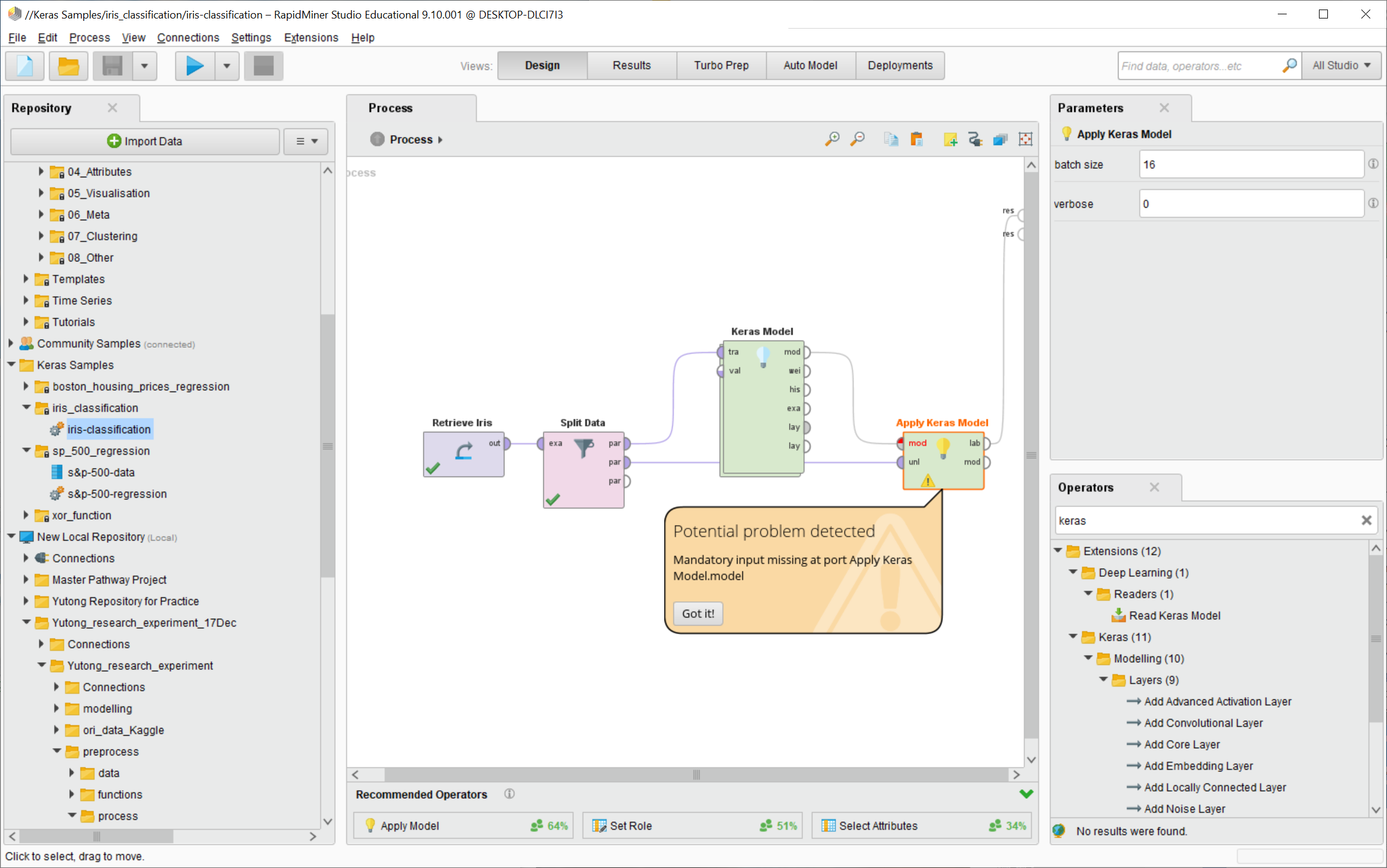Add the recommended Apply Model operator

464,826
